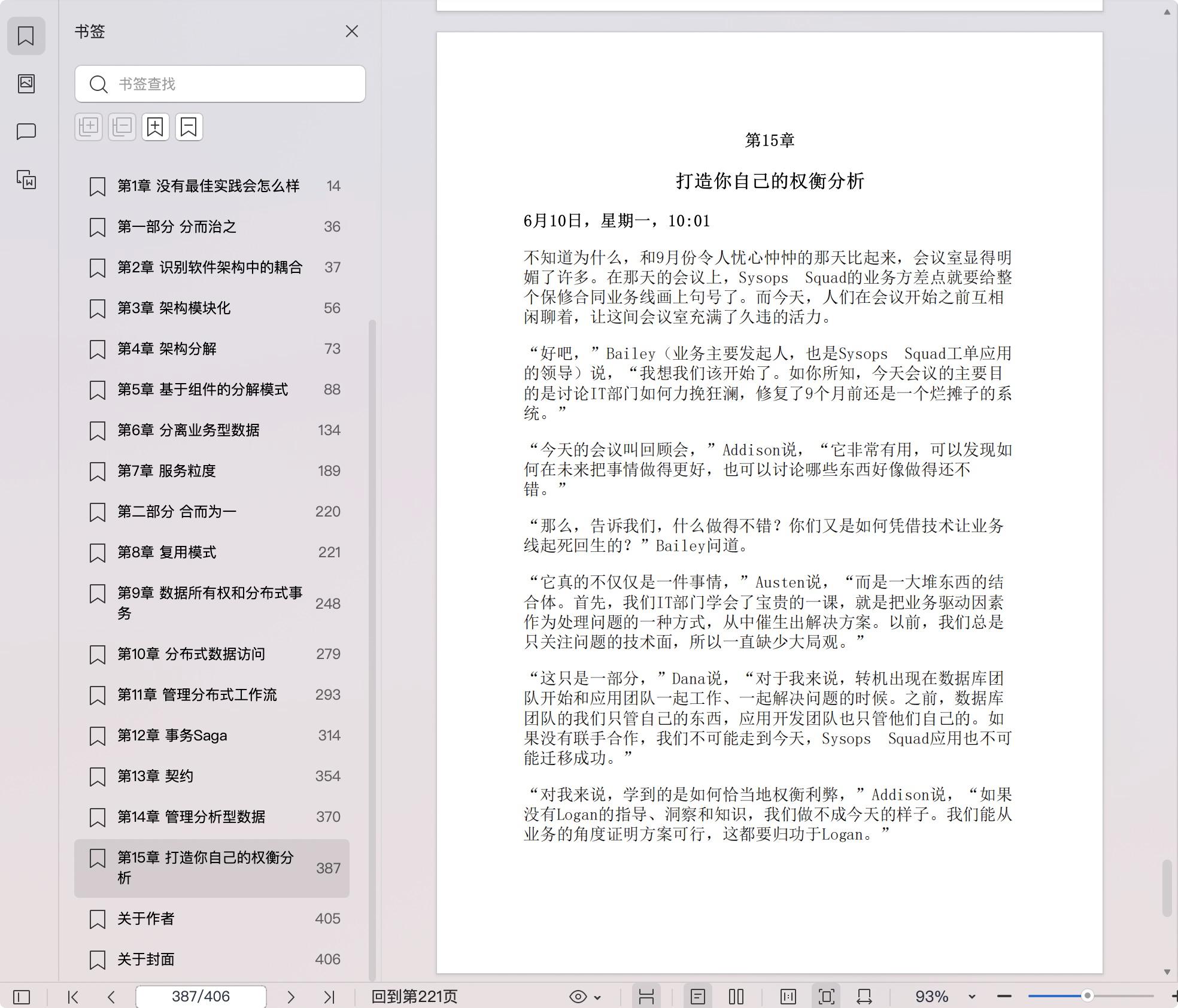The height and width of the screenshot is (1008, 1178).
Task: Jump to 关于封面 bookmark
Action: coord(212,960)
